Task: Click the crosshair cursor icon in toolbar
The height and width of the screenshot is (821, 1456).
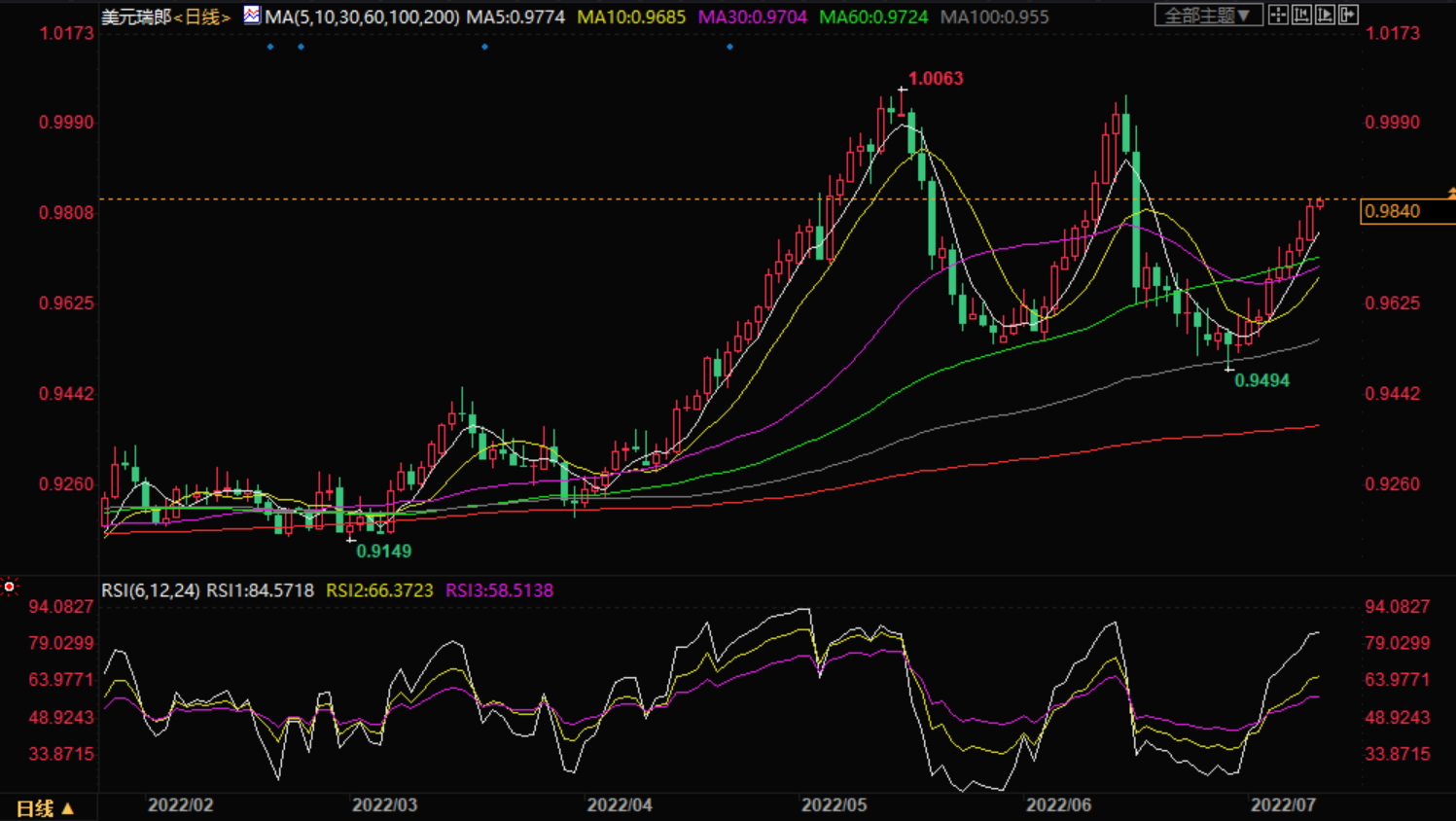Action: point(1278,15)
